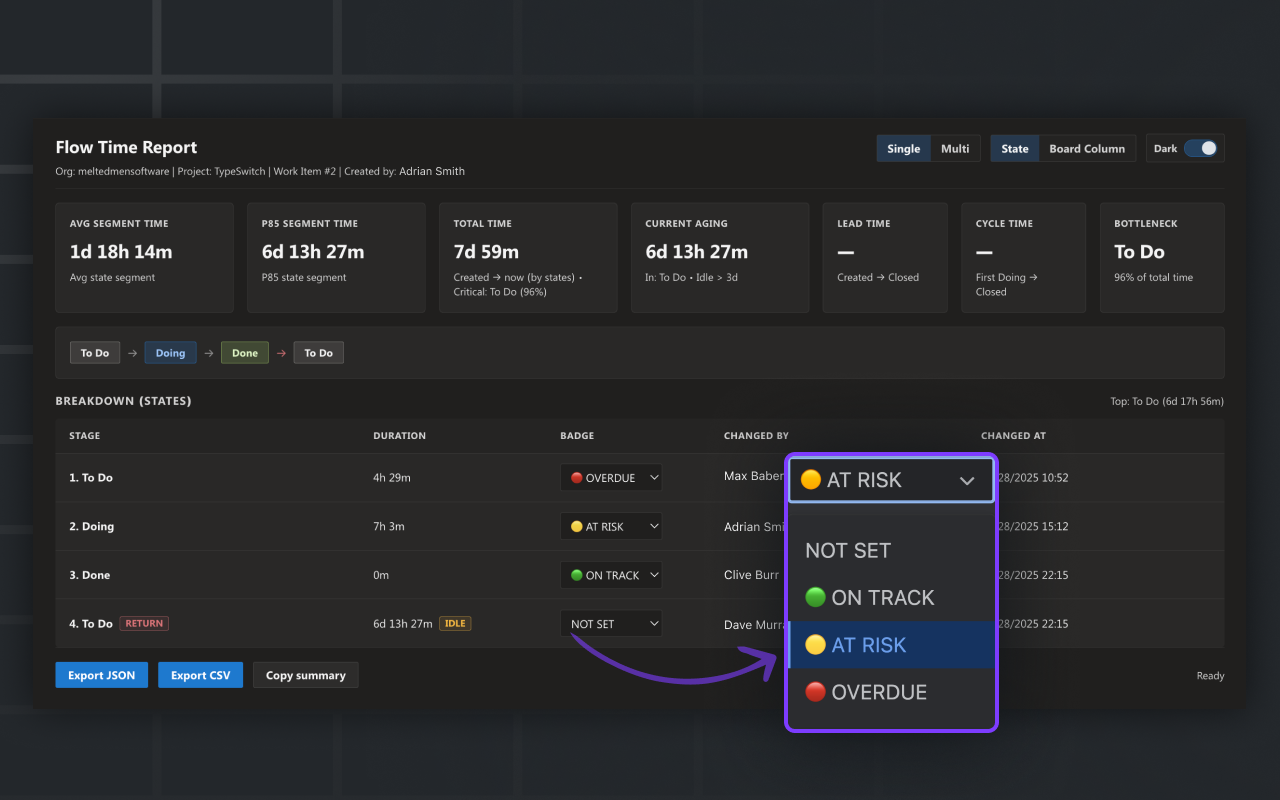
Task: Collapse the open AT RISK dropdown via its chevron
Action: 966,480
